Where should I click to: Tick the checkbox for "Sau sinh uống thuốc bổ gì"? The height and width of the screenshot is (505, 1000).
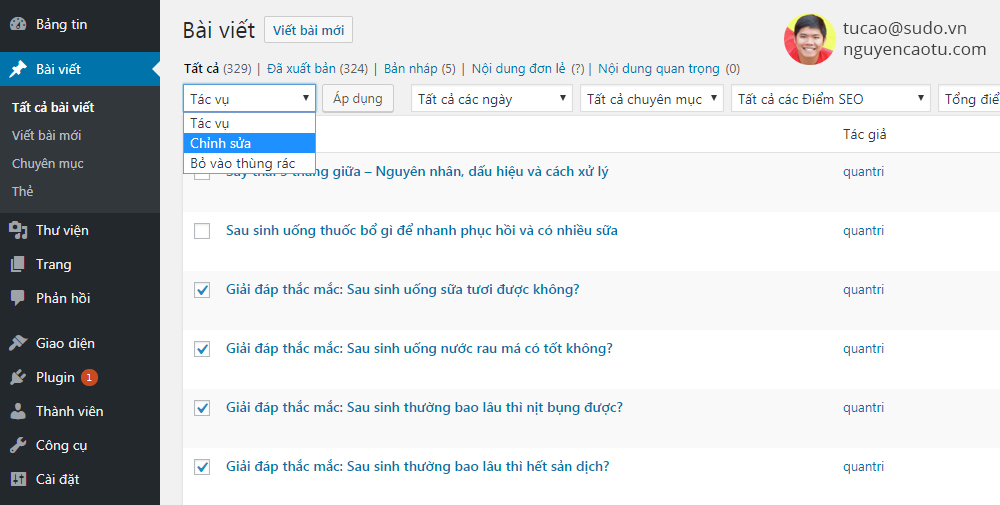202,231
